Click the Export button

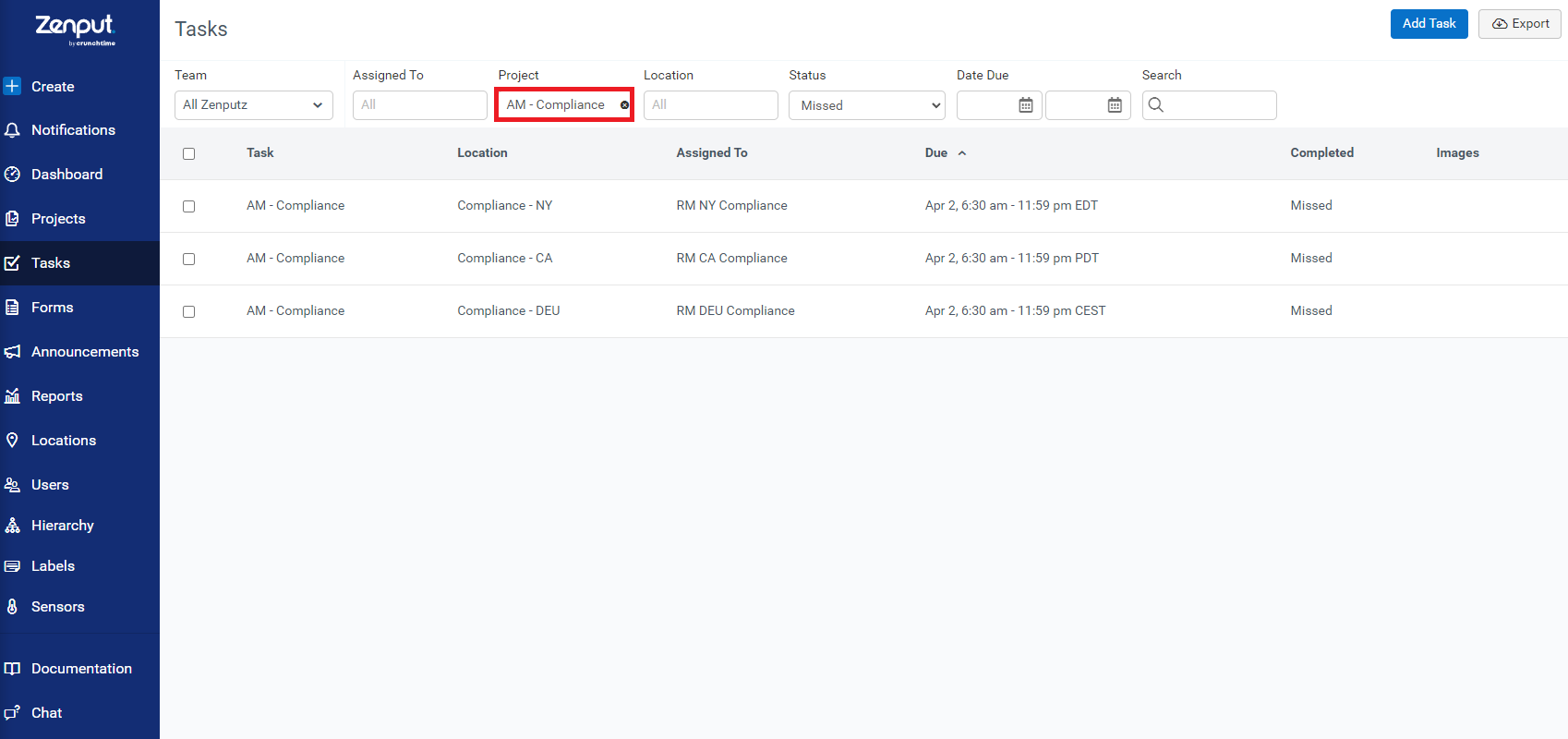(x=1520, y=24)
